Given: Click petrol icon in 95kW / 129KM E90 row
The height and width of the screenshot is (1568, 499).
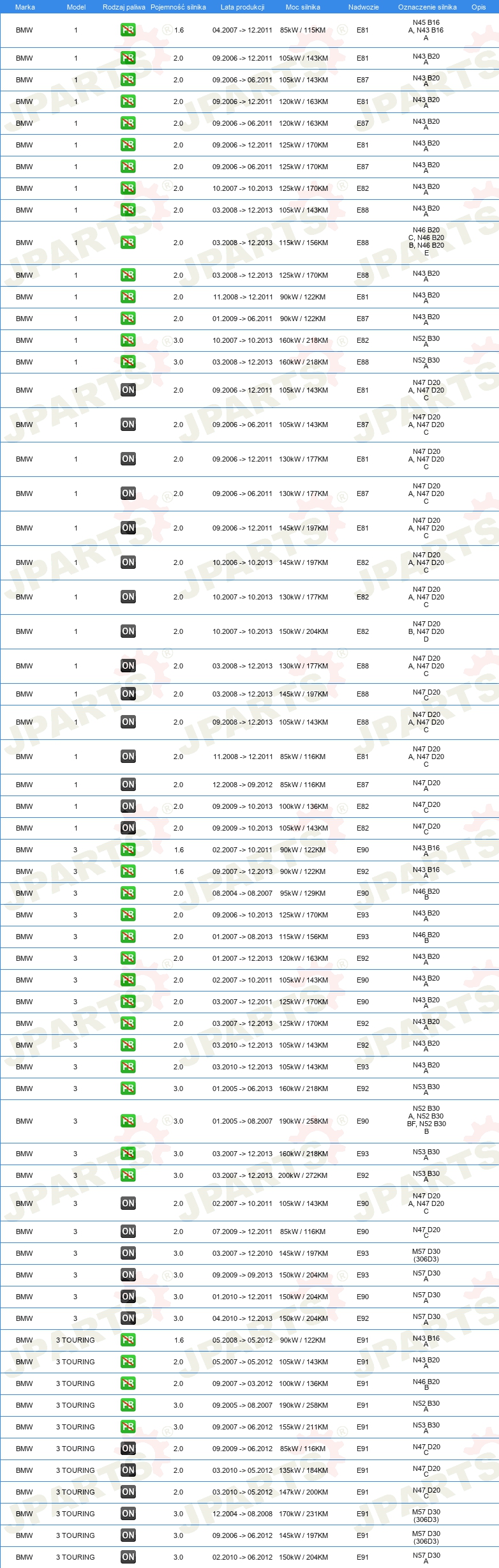Looking at the screenshot, I should tap(128, 893).
